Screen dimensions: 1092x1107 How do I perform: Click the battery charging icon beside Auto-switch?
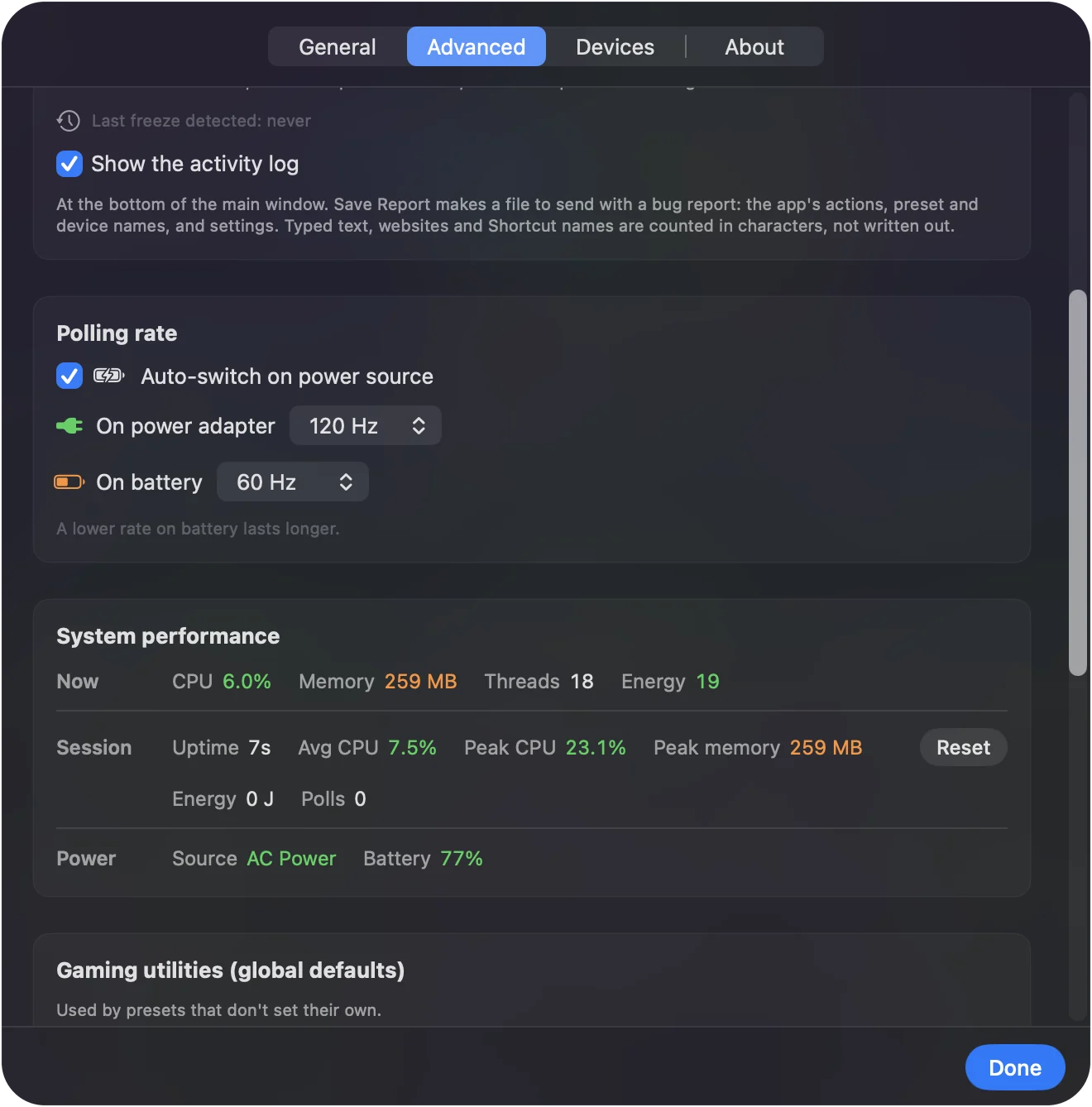109,376
